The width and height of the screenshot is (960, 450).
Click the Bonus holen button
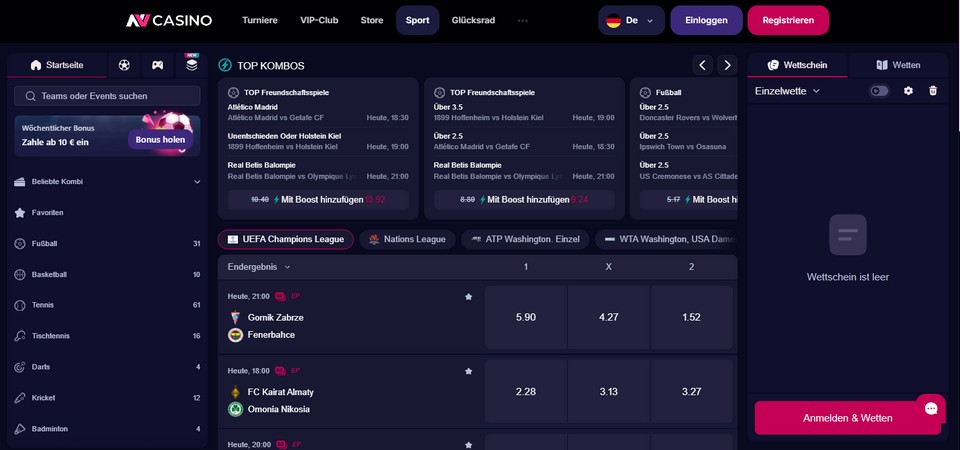[x=160, y=140]
